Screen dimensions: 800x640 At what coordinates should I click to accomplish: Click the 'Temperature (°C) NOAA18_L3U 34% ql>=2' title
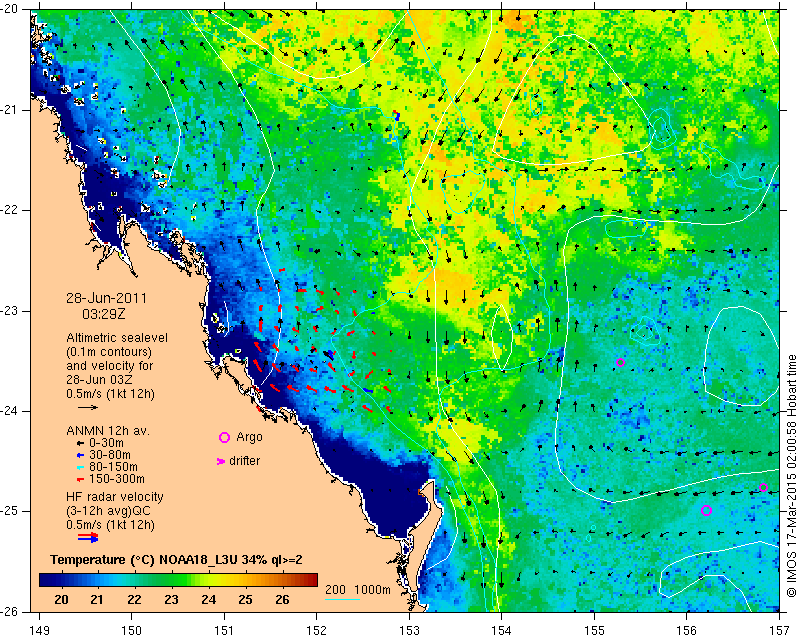pos(177,560)
